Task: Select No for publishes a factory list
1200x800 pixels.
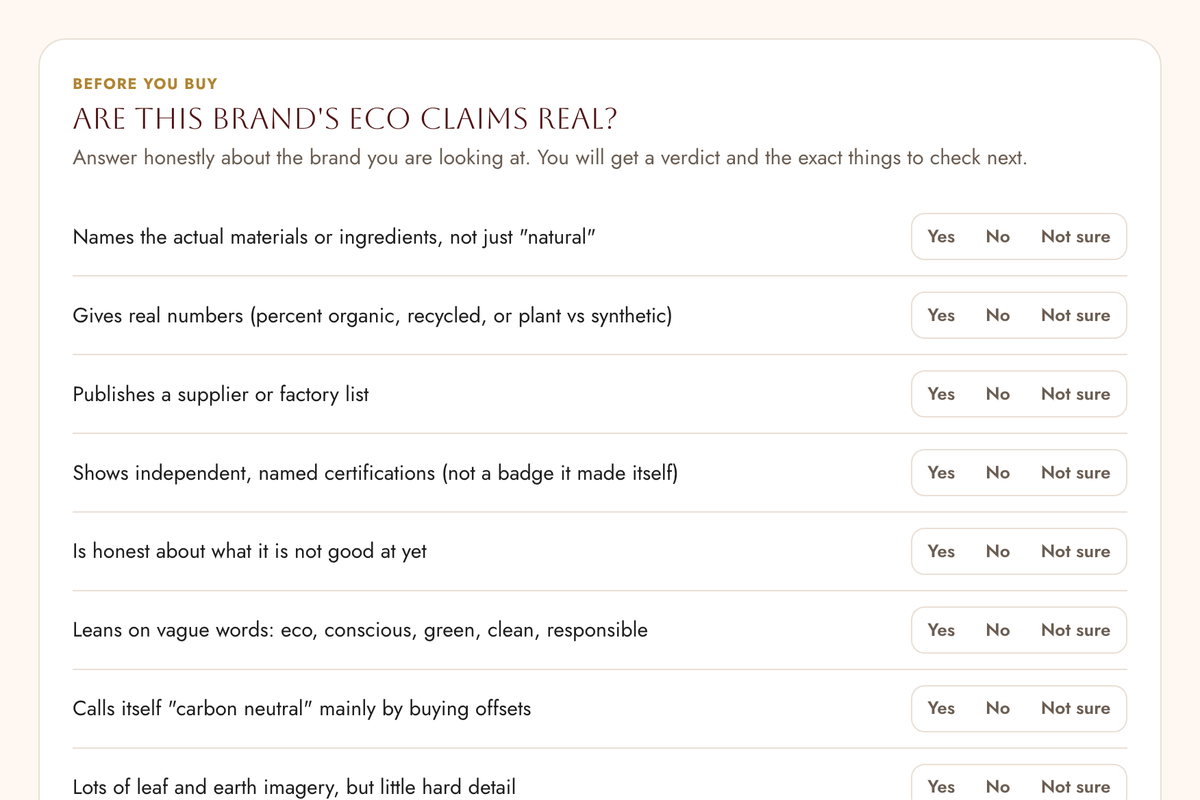Action: [x=998, y=394]
